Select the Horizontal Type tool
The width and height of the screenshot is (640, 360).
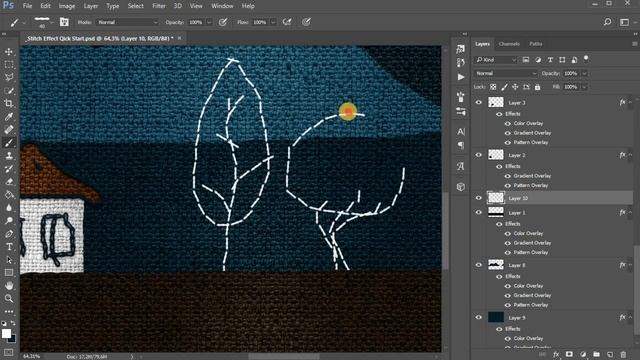[9, 247]
